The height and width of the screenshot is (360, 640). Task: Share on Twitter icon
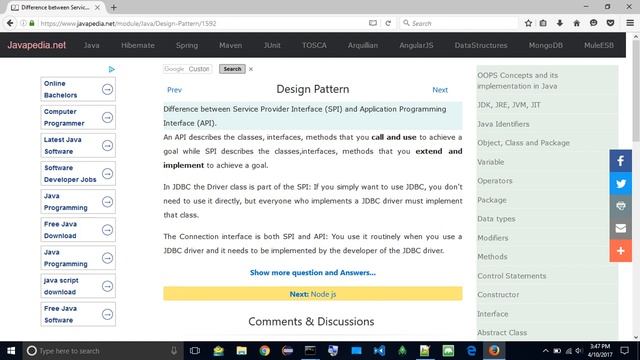pos(620,183)
